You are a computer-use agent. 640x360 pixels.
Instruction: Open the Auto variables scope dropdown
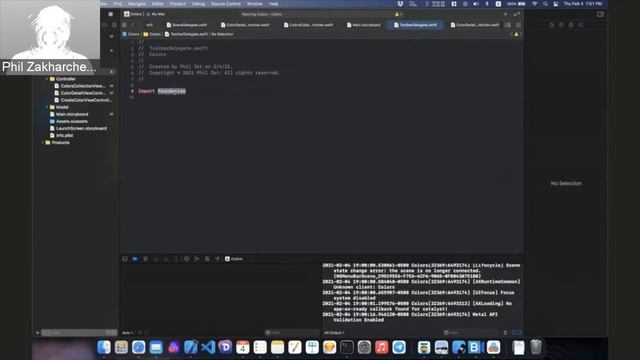pyautogui.click(x=128, y=333)
